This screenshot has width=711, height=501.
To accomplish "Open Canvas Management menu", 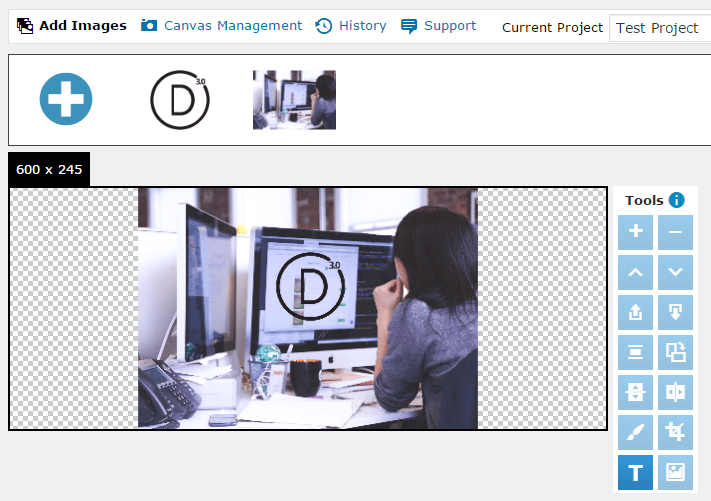I will [x=221, y=26].
